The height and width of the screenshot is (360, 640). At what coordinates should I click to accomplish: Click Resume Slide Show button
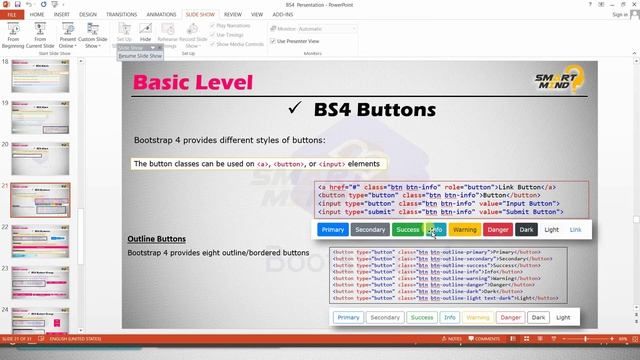[x=140, y=56]
